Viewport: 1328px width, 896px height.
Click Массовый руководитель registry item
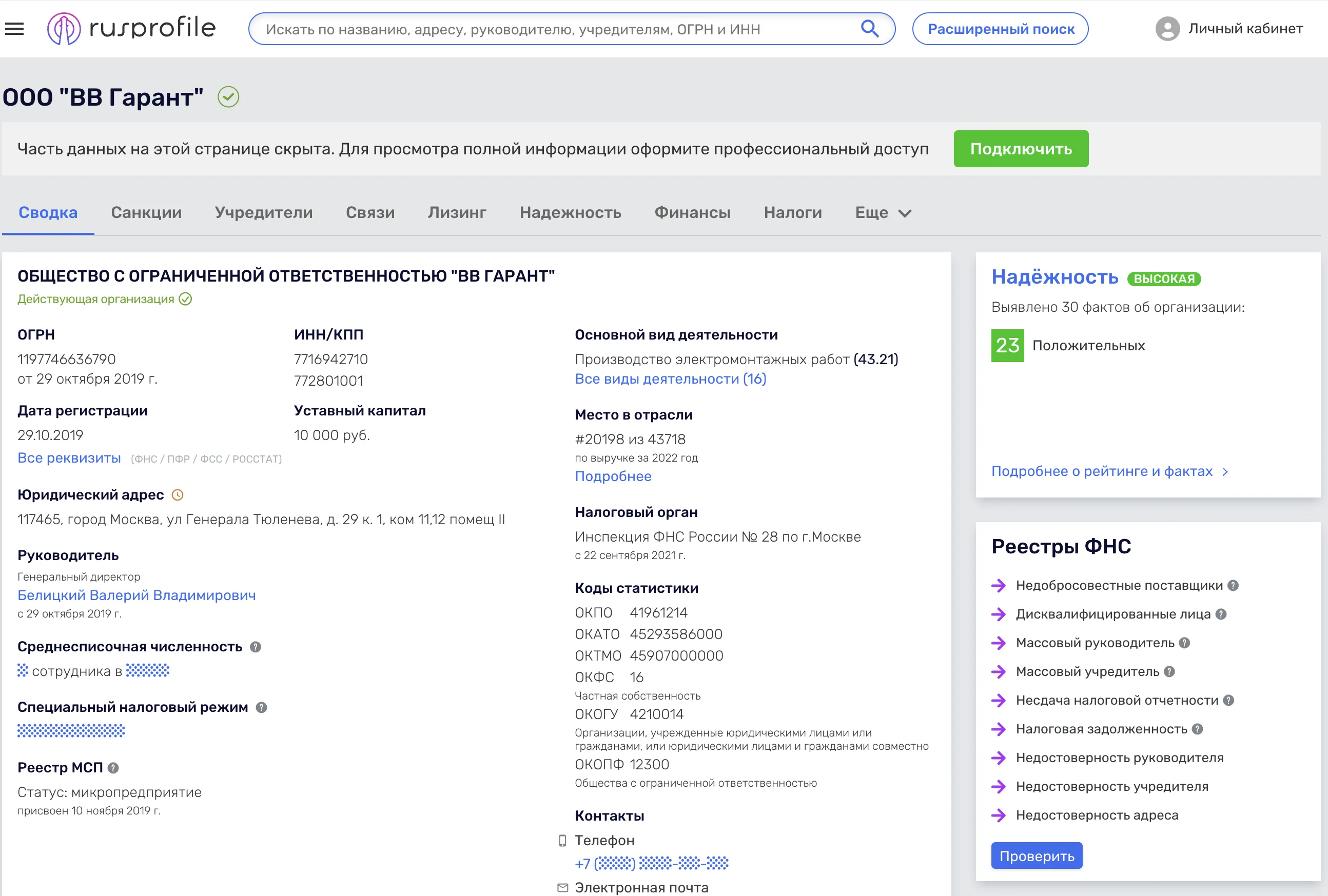click(x=1095, y=643)
